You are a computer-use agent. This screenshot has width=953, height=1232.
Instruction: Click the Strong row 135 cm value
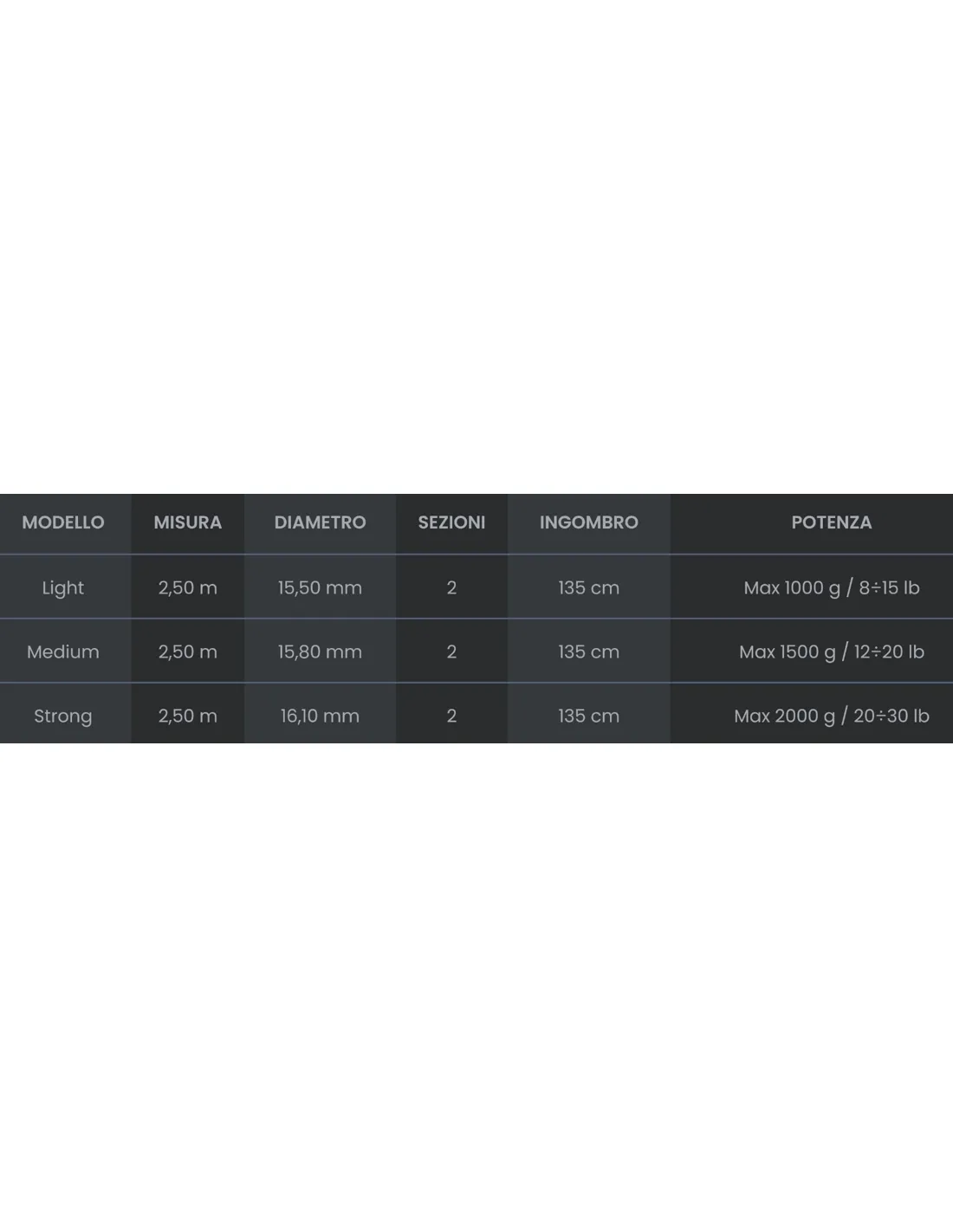click(x=589, y=717)
